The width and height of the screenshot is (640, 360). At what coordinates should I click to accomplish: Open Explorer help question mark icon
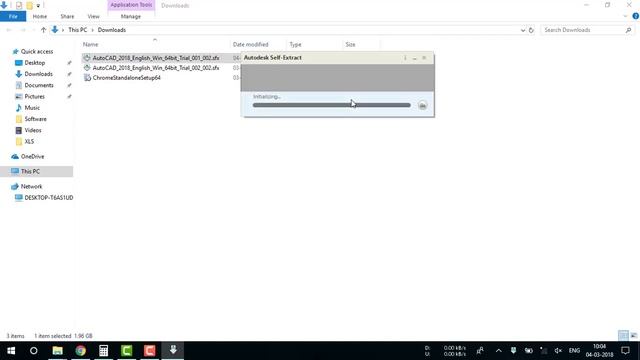tap(636, 16)
